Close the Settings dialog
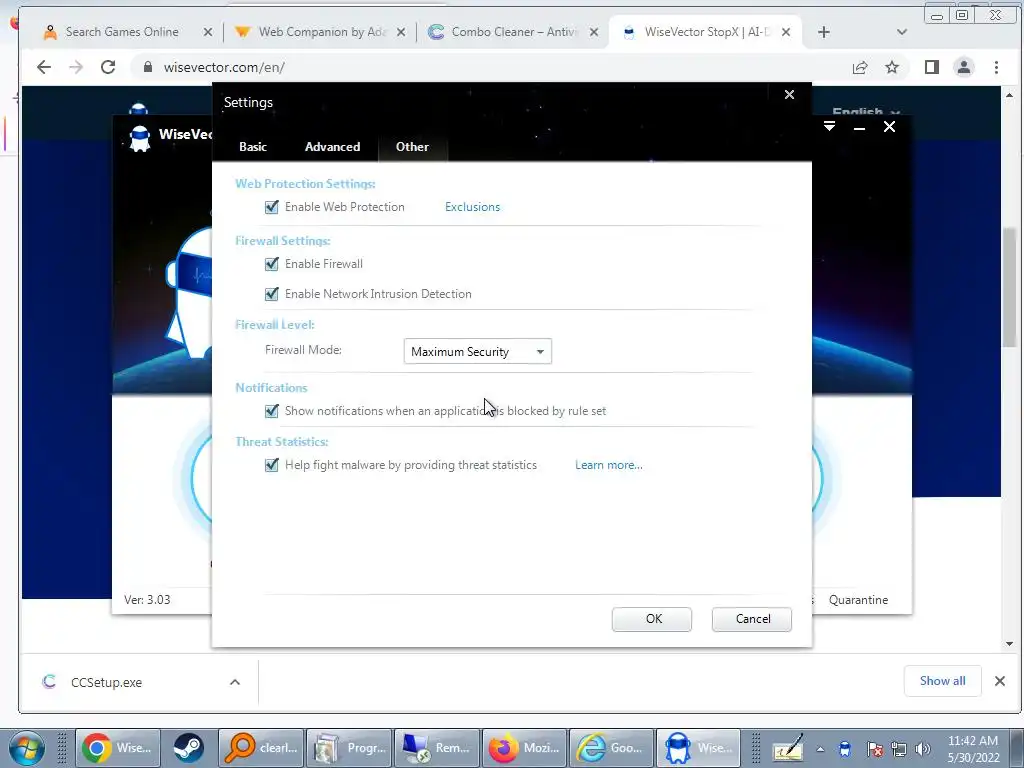Viewport: 1024px width, 768px height. point(789,95)
